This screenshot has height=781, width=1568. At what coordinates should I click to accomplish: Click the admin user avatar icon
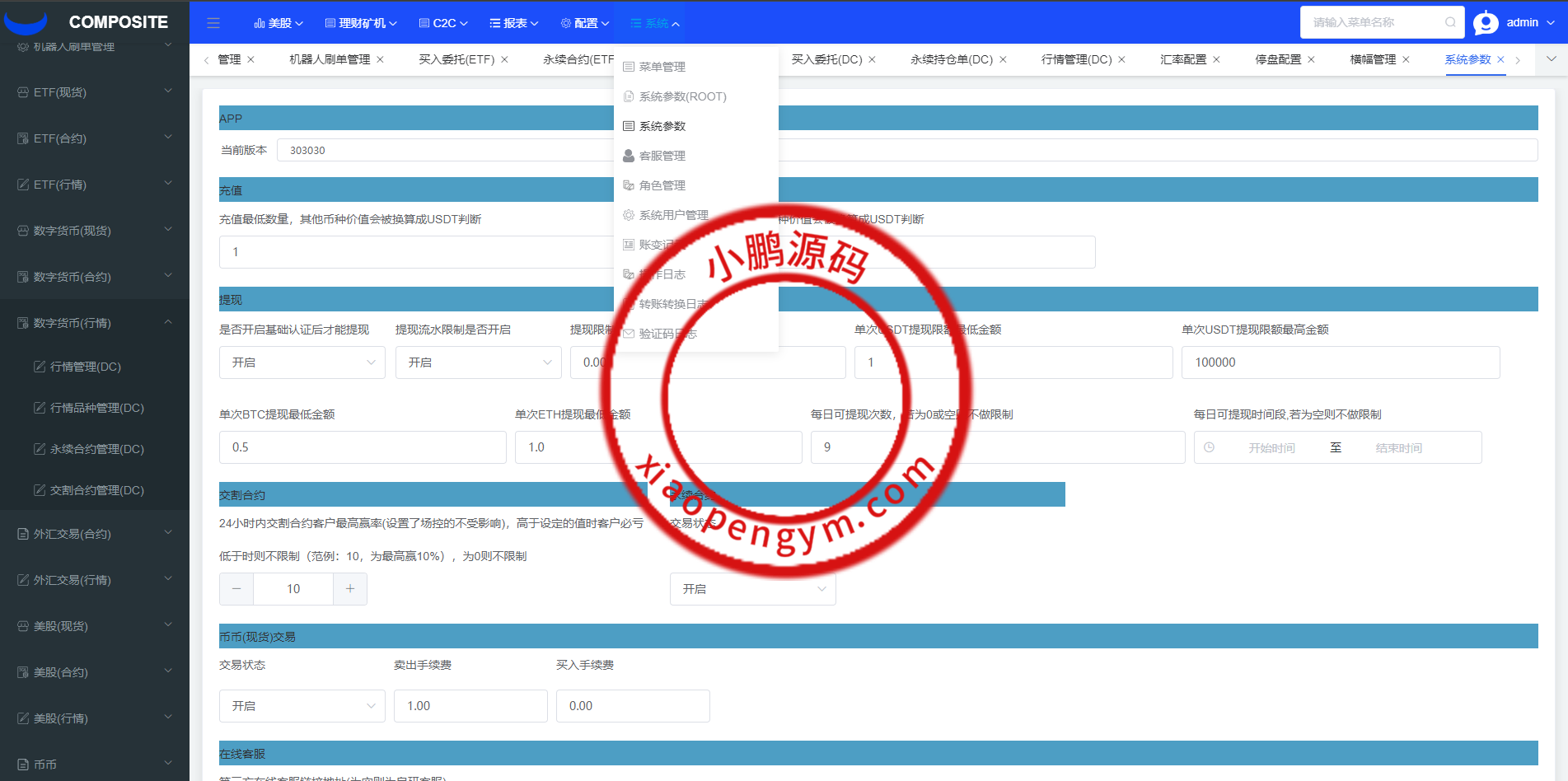click(x=1486, y=23)
